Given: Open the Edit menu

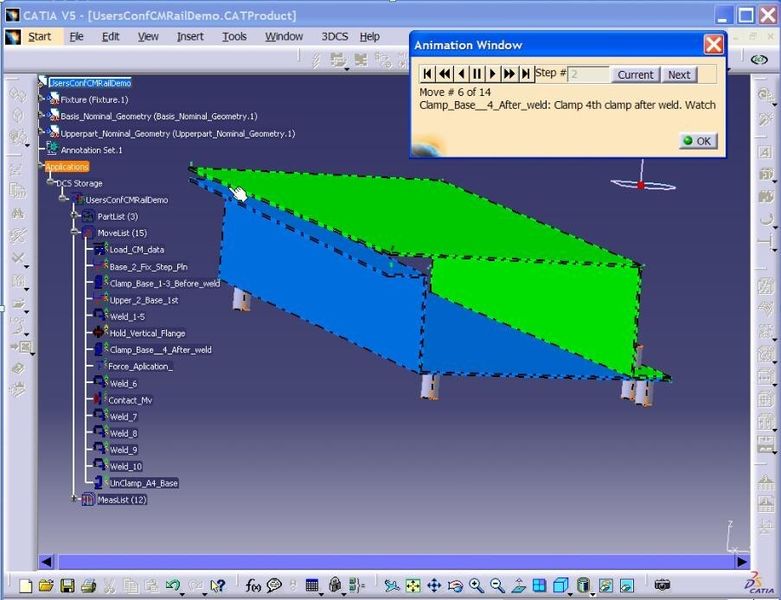Looking at the screenshot, I should pyautogui.click(x=111, y=36).
